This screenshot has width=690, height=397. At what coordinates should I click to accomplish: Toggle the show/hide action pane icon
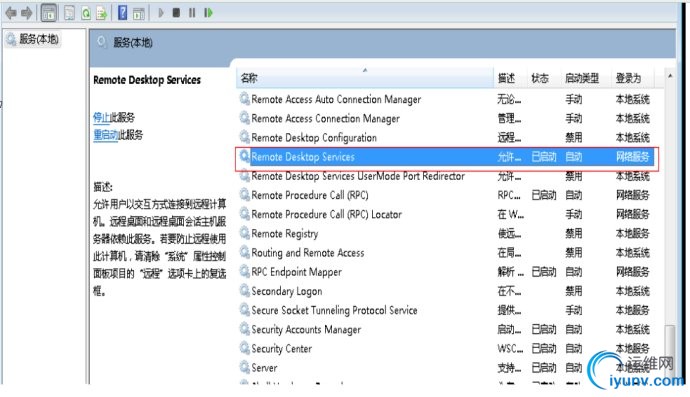[x=139, y=14]
